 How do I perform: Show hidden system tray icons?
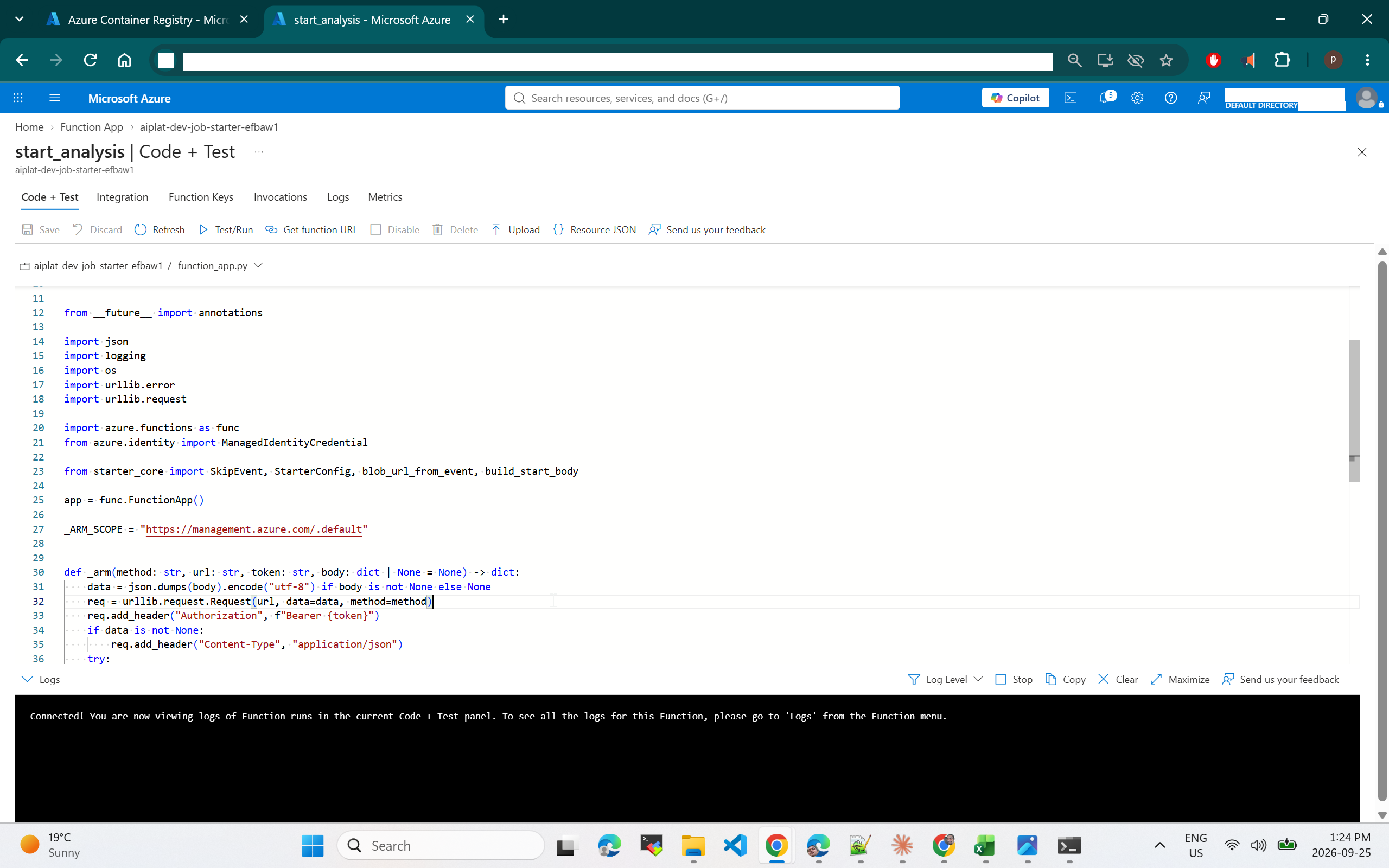tap(1159, 845)
